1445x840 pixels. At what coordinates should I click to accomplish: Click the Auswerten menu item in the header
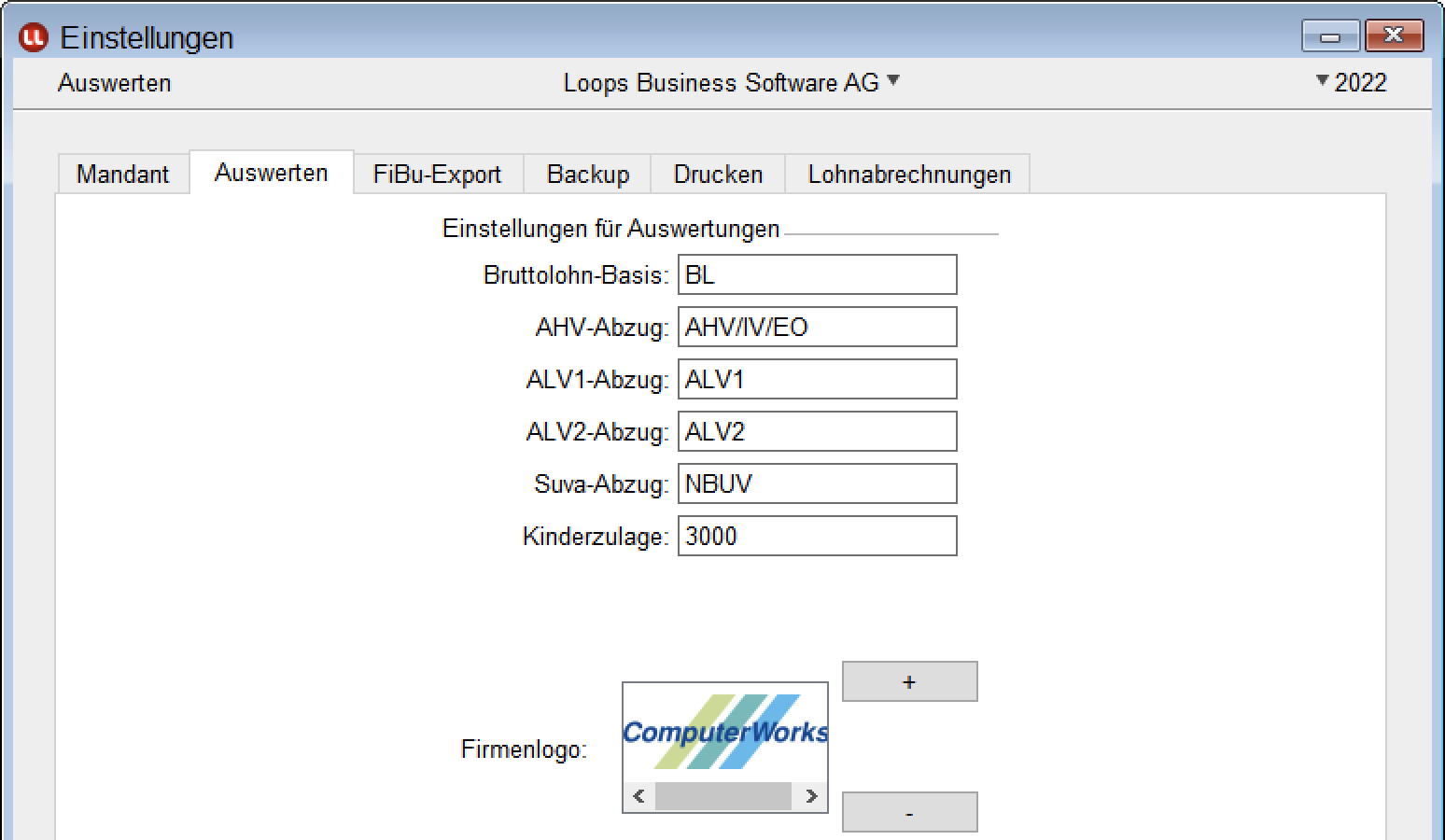pos(114,83)
